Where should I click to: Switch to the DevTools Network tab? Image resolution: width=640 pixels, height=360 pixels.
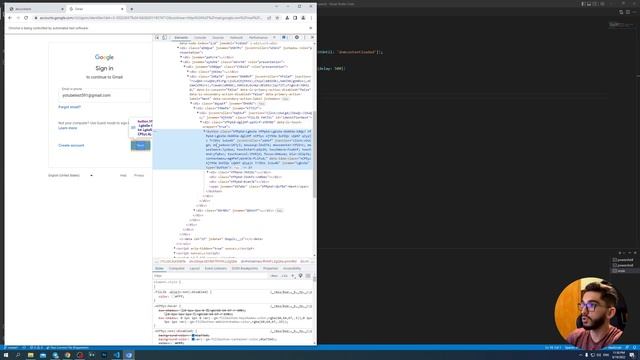pyautogui.click(x=236, y=38)
